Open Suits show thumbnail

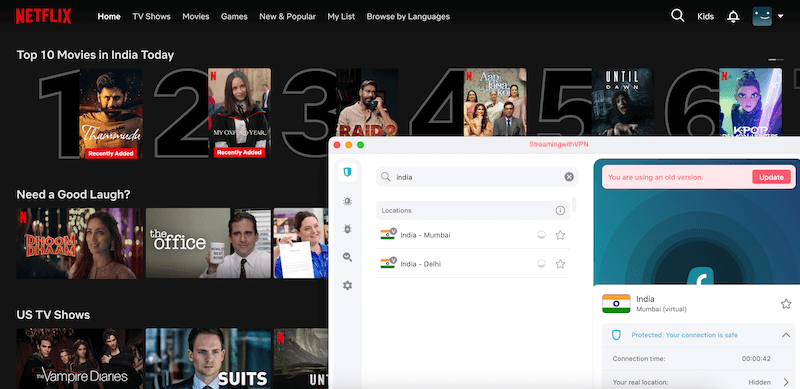tap(208, 358)
